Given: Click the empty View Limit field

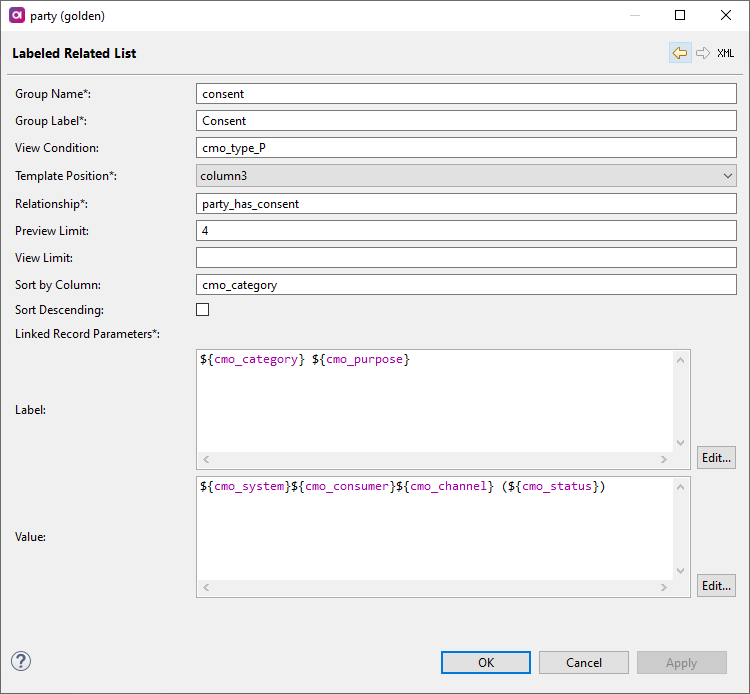Looking at the screenshot, I should point(466,258).
